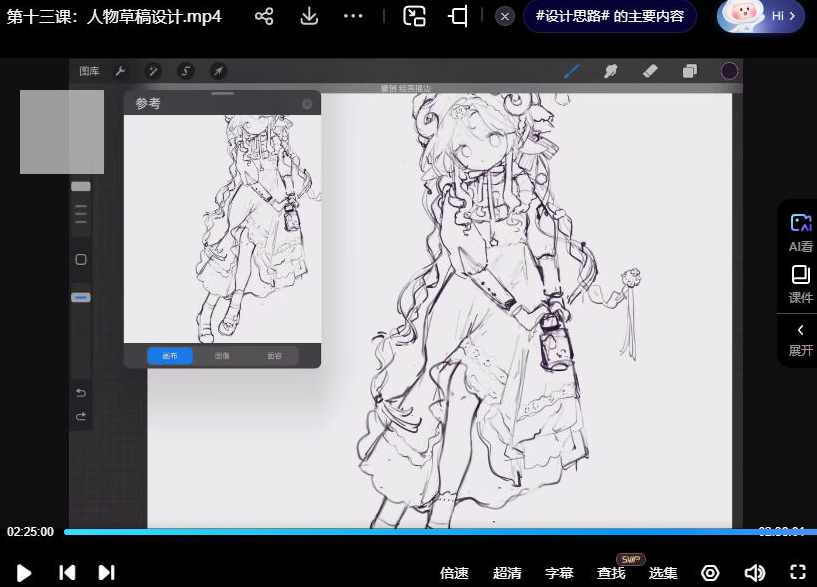Open the 倍速 playback speed options

coord(455,572)
